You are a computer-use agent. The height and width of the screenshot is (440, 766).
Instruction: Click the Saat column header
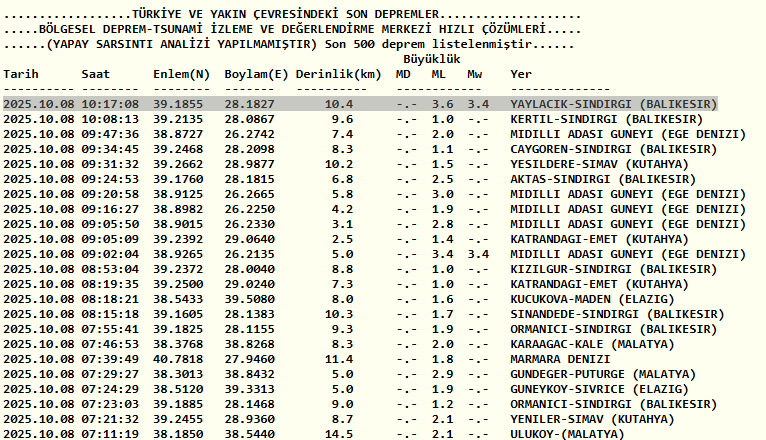(96, 74)
